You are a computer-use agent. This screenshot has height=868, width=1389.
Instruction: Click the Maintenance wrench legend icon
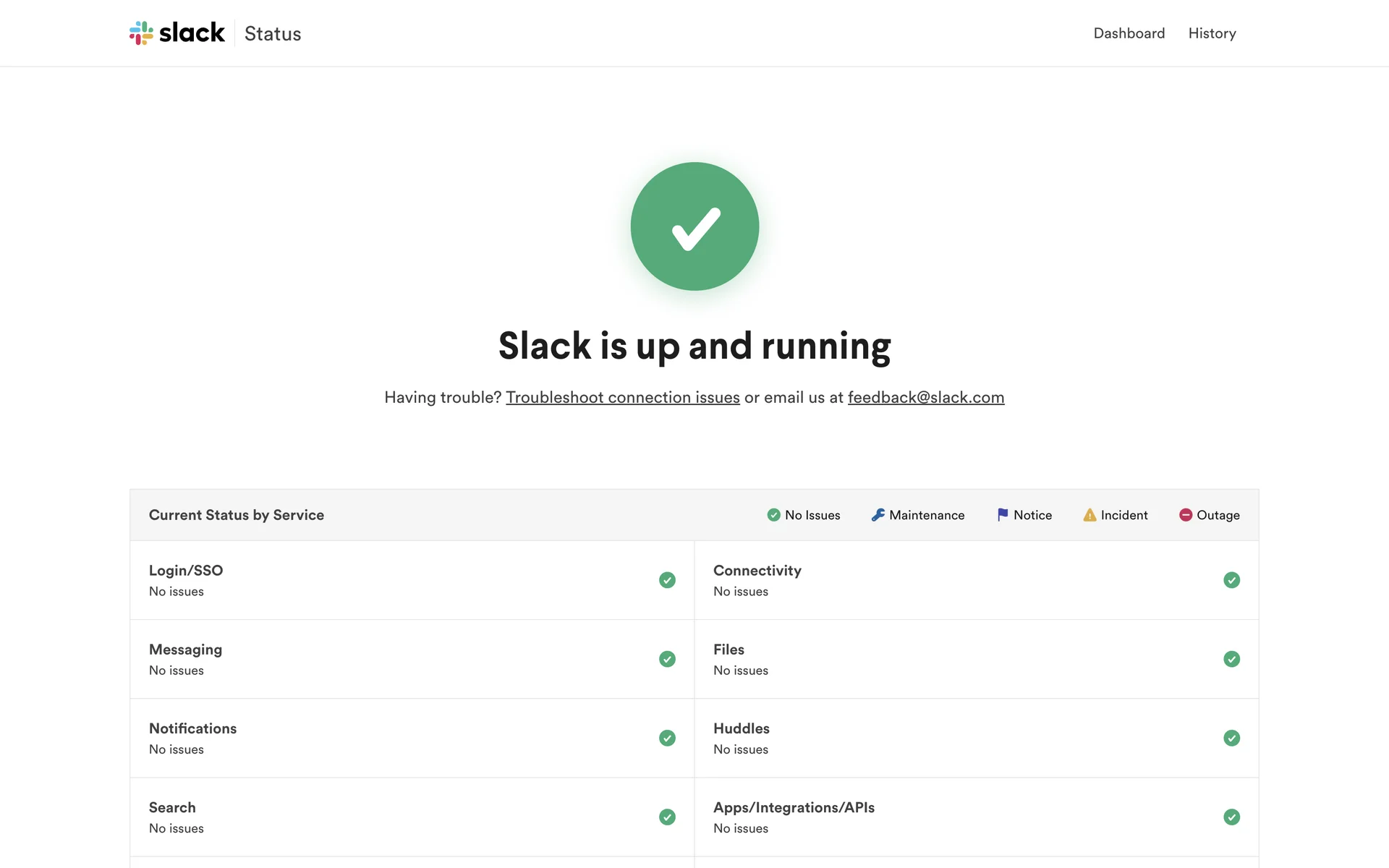point(878,515)
